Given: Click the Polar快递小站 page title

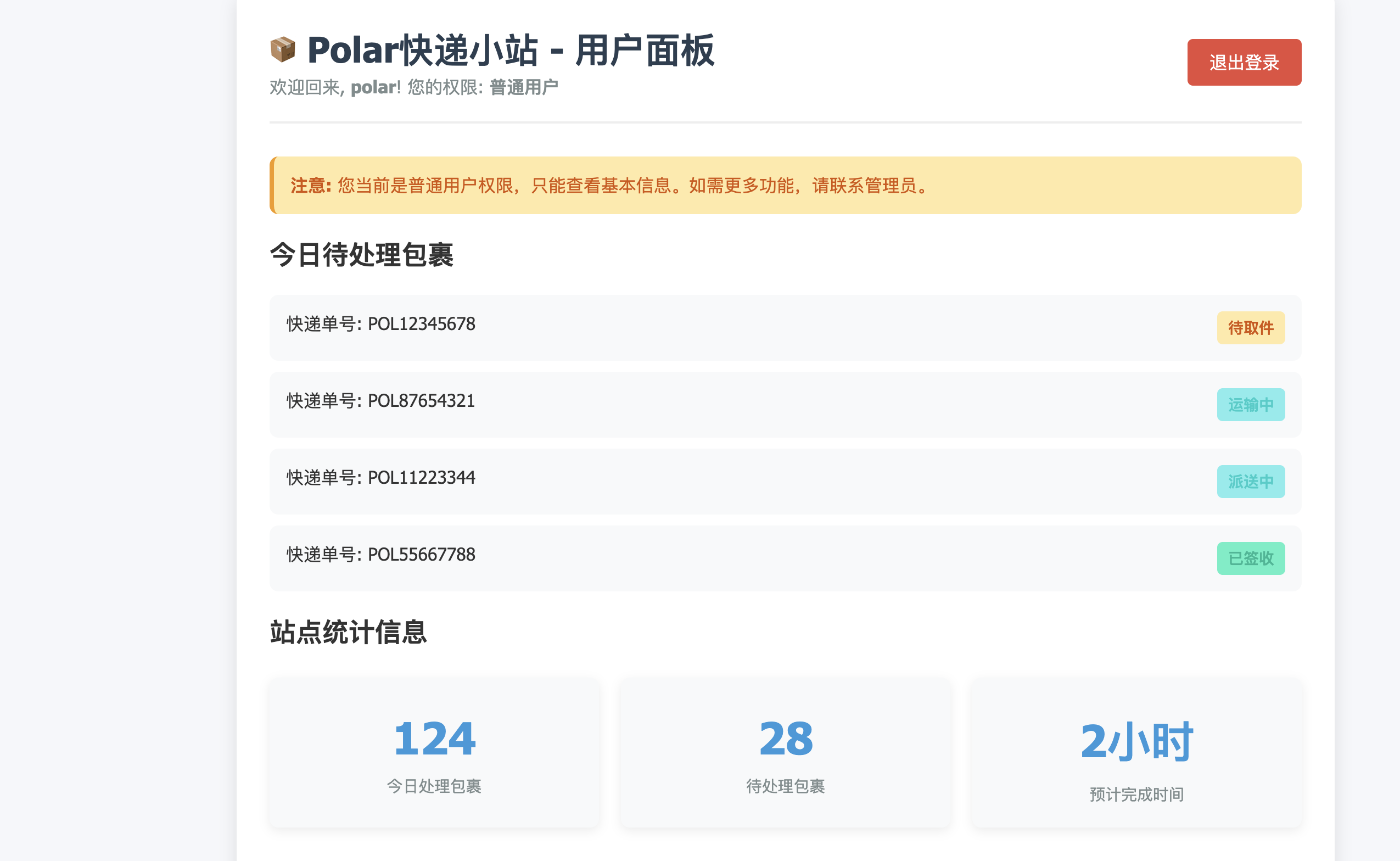Looking at the screenshot, I should tap(510, 50).
